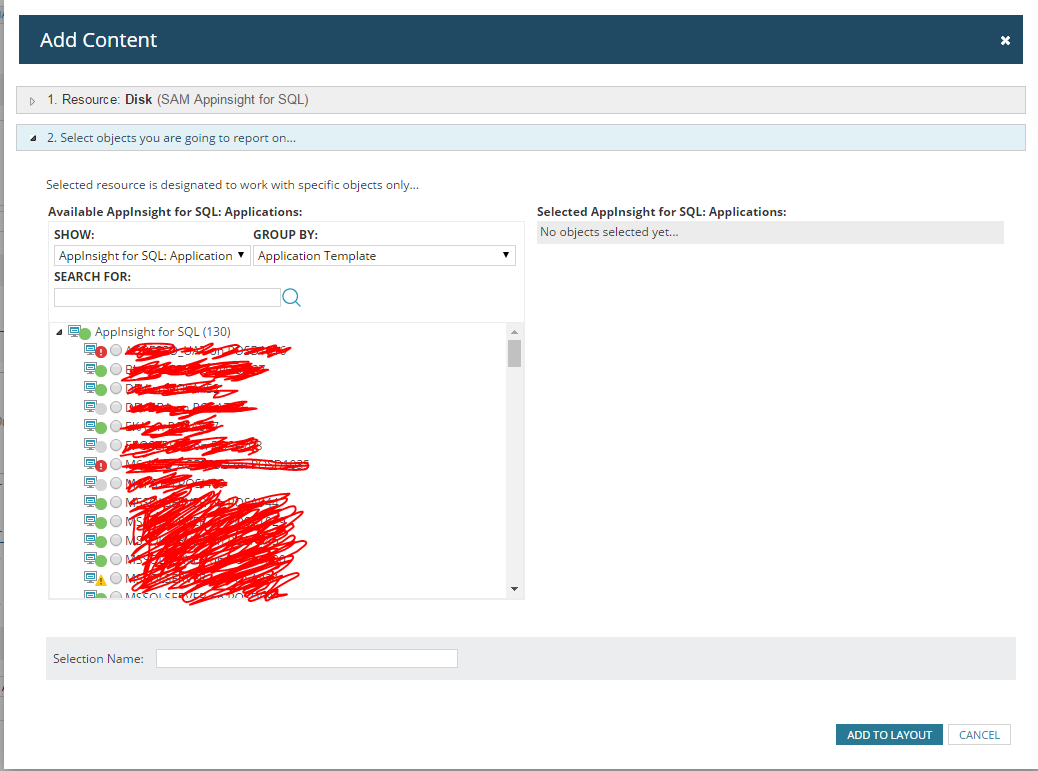Select radio button beside the warning-status application
This screenshot has width=1038, height=771.
[x=117, y=578]
